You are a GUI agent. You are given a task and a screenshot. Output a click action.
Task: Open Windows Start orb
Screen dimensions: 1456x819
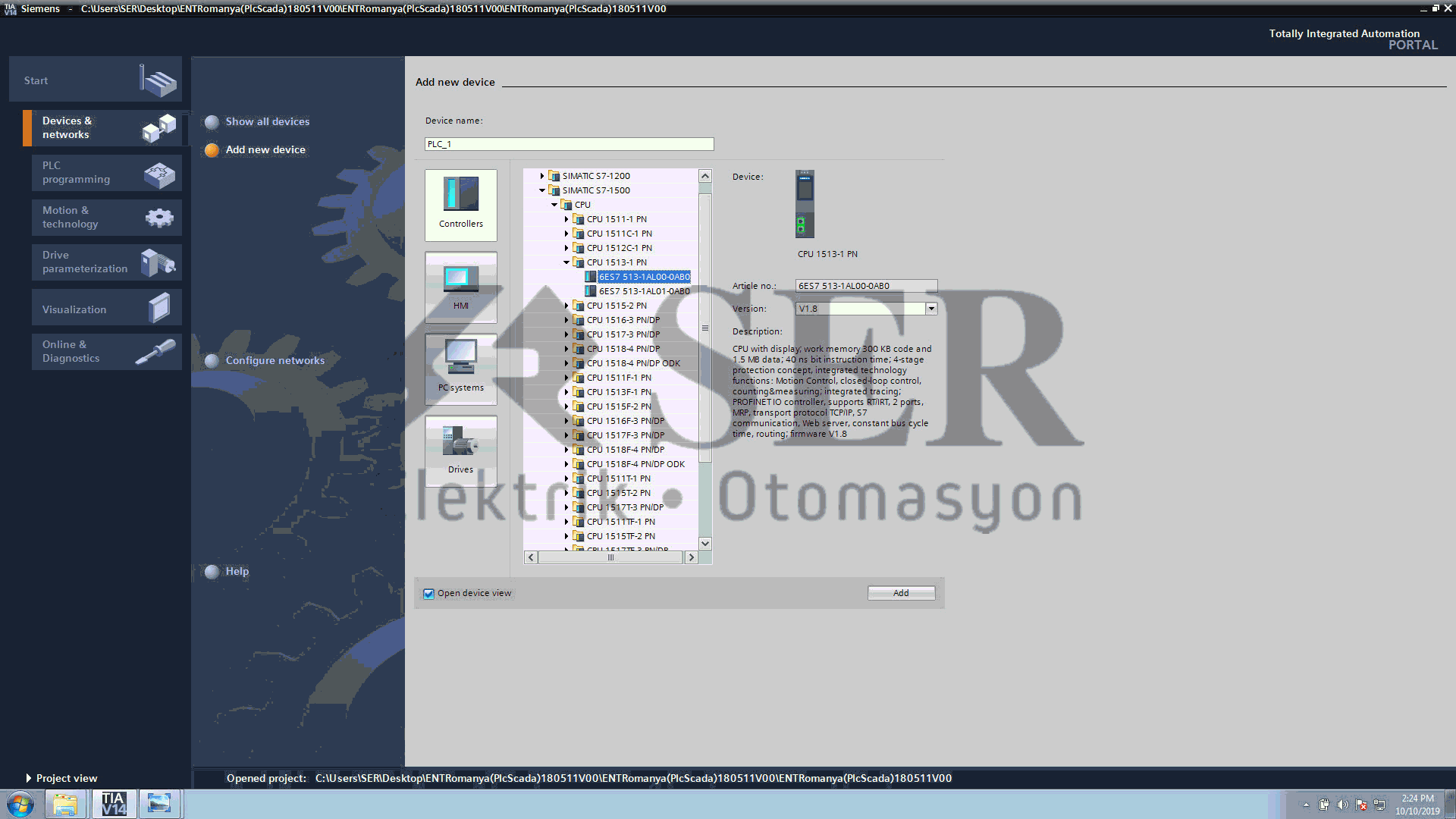click(20, 804)
